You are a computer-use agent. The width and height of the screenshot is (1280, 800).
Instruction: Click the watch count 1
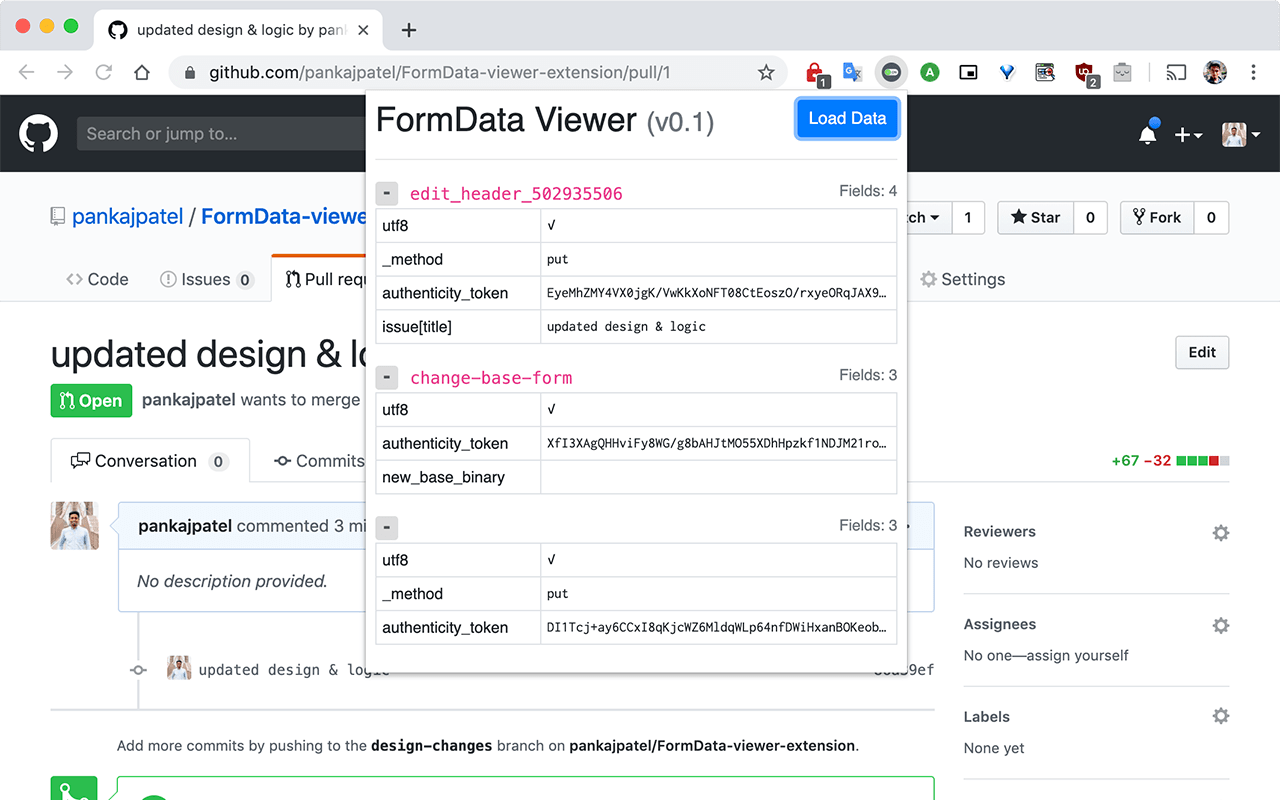[x=967, y=217]
